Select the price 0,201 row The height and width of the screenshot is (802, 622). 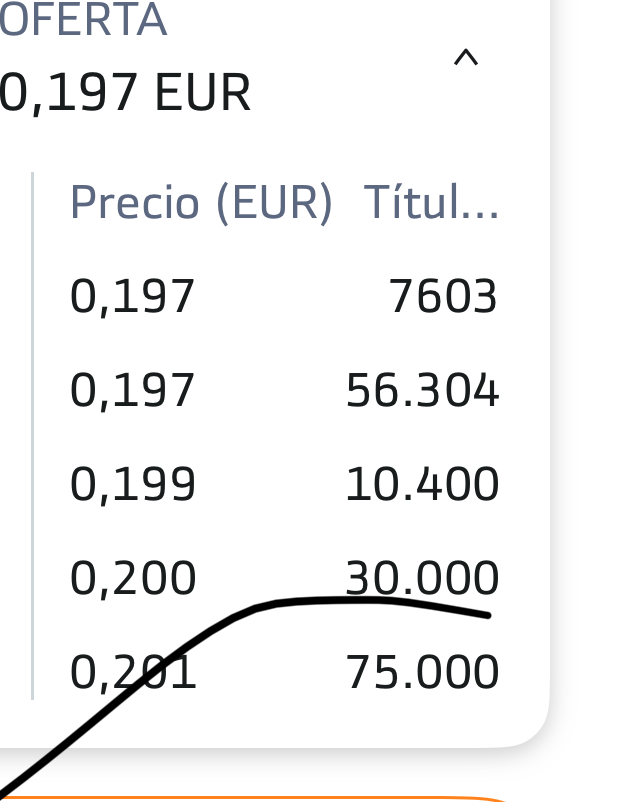pos(284,672)
